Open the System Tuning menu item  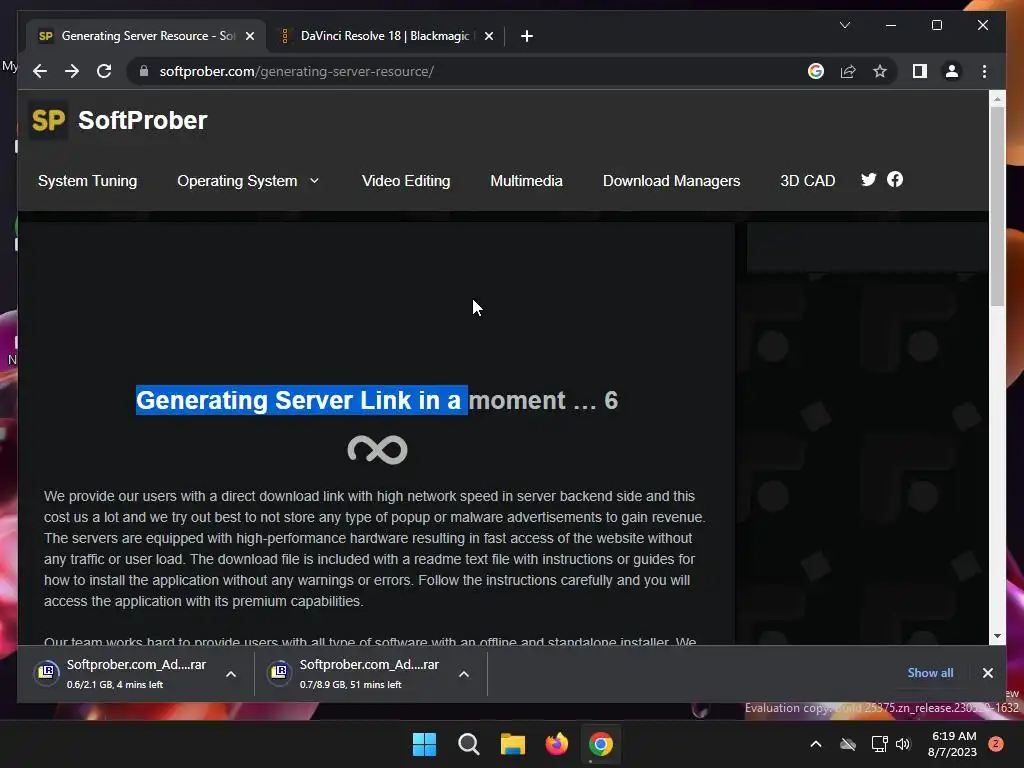(x=88, y=181)
